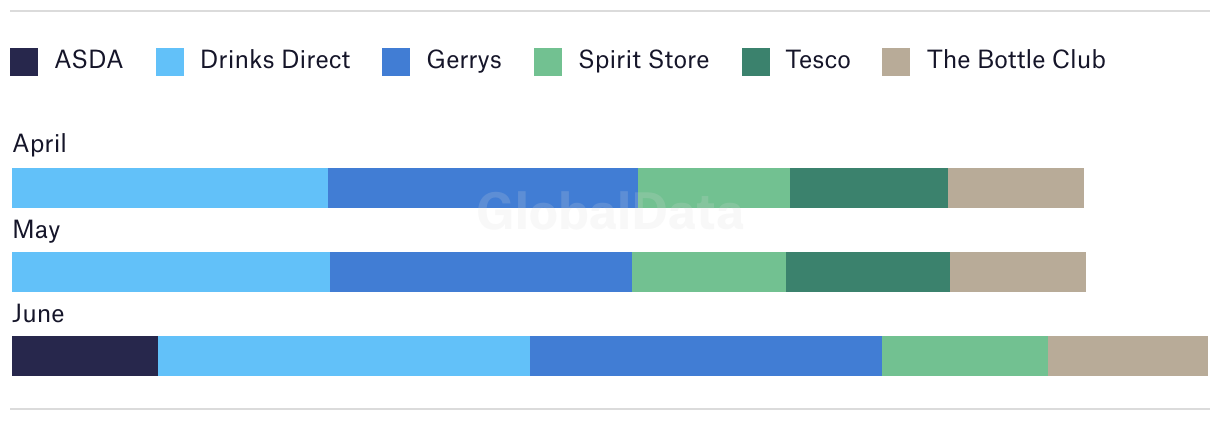
Task: Select the Spirit Store legend swatch
Action: (x=548, y=62)
